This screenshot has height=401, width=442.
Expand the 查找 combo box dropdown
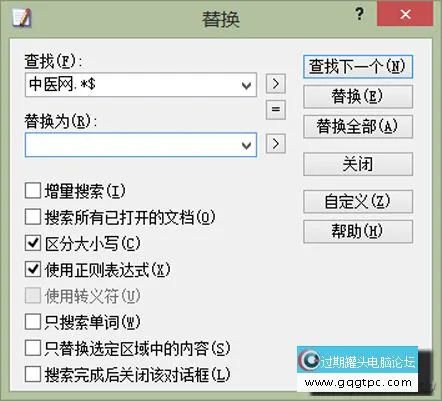[246, 85]
